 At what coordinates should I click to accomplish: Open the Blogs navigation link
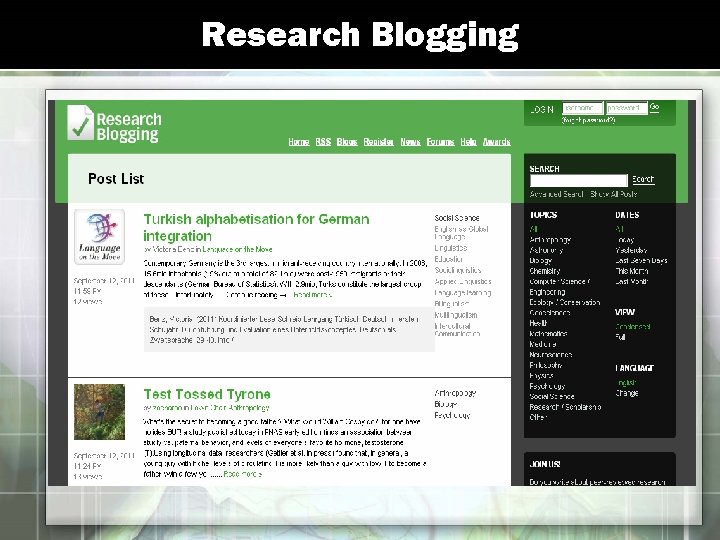pyautogui.click(x=347, y=142)
